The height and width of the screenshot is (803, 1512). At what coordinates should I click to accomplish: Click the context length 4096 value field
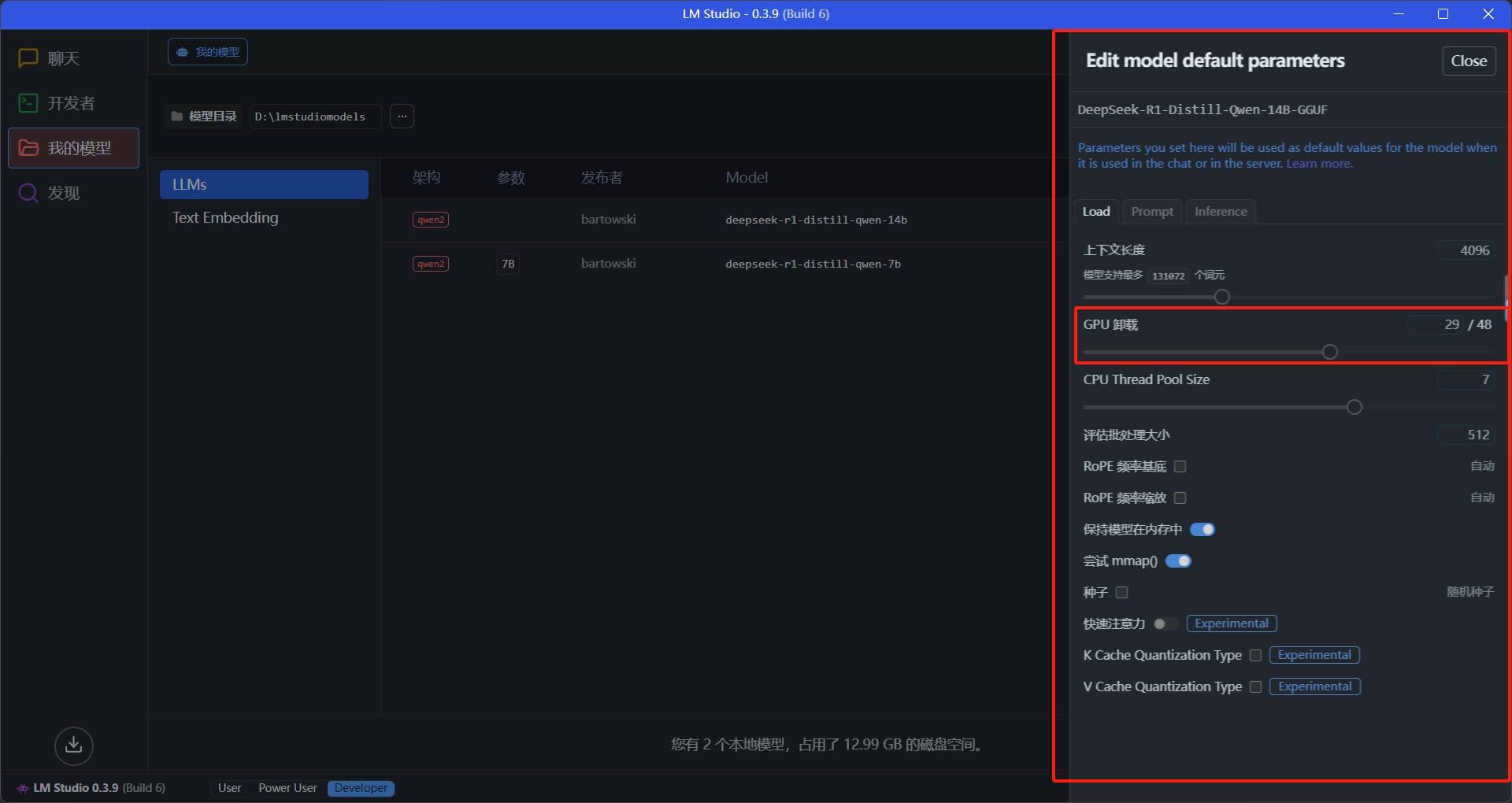1466,250
